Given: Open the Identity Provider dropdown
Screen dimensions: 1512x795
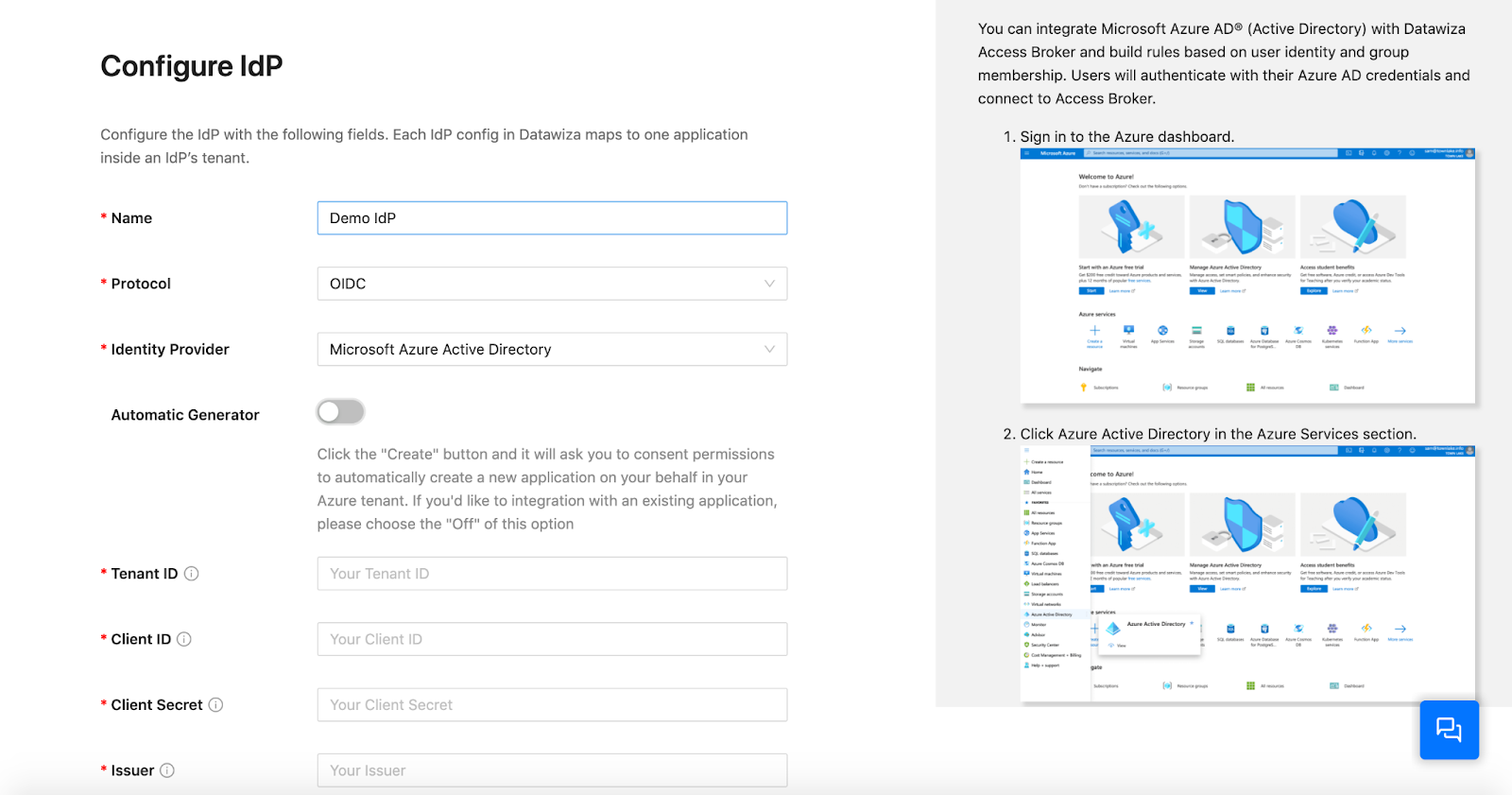Looking at the screenshot, I should (552, 350).
